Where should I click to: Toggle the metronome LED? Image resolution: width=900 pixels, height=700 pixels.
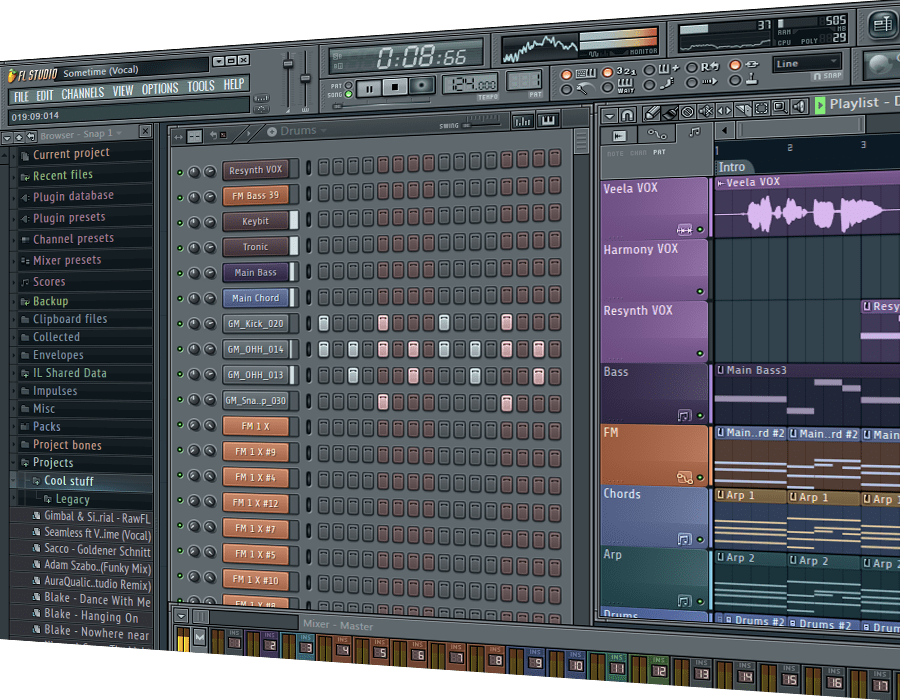point(567,90)
